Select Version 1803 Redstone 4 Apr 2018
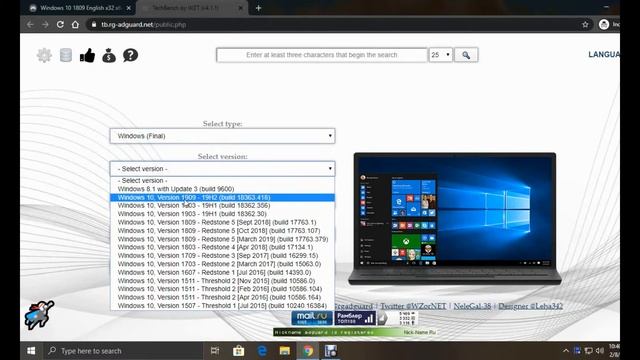 coord(222,247)
